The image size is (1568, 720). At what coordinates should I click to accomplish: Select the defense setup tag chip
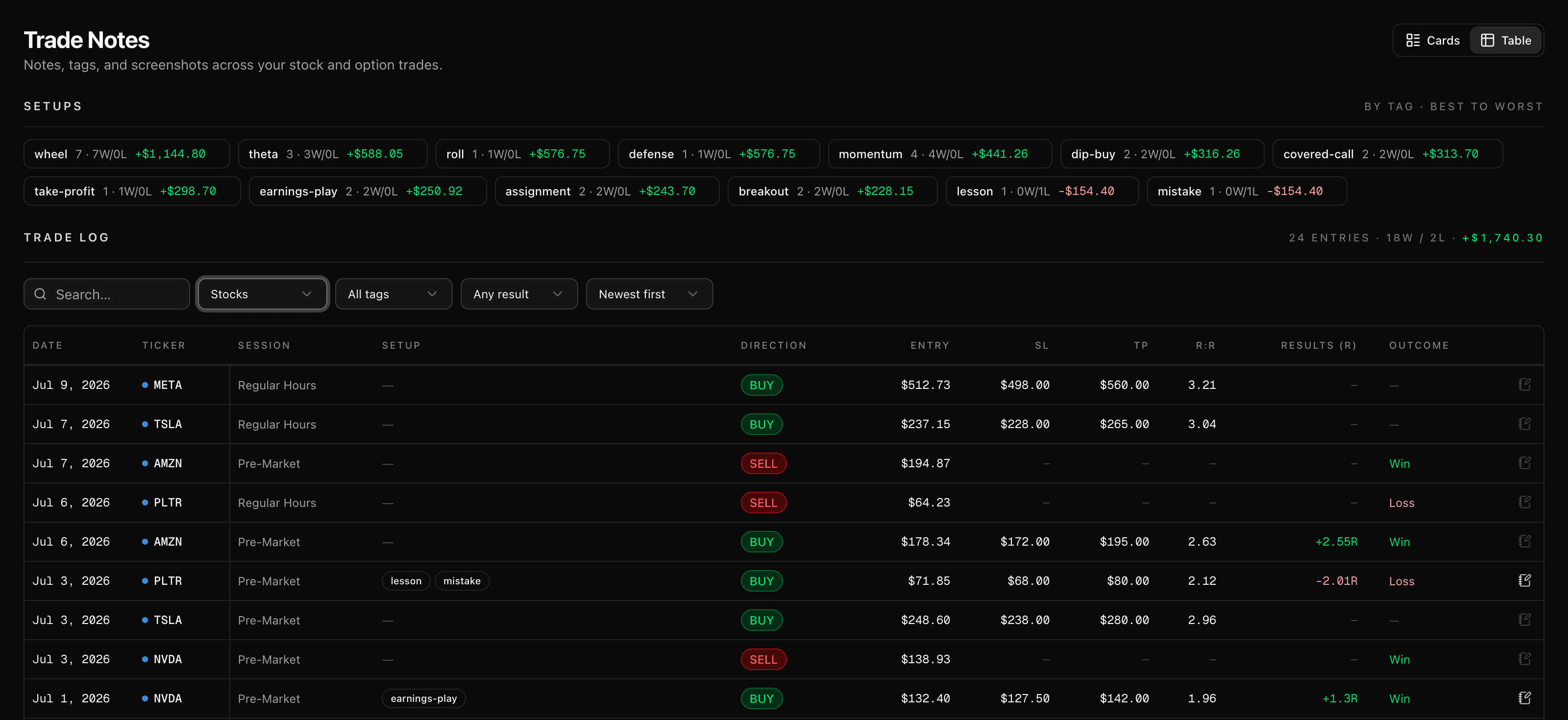coord(718,154)
